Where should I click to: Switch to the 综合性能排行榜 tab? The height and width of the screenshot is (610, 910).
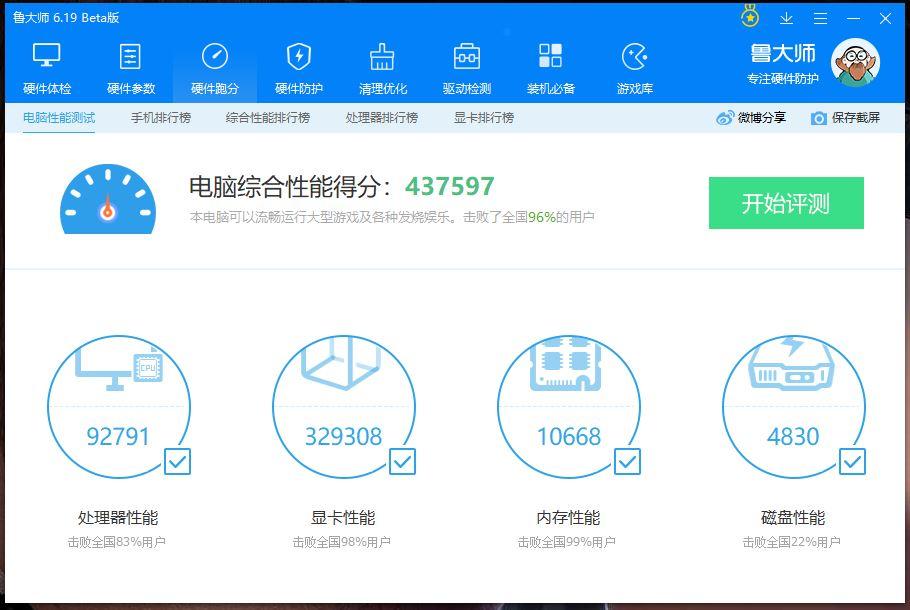pyautogui.click(x=268, y=118)
